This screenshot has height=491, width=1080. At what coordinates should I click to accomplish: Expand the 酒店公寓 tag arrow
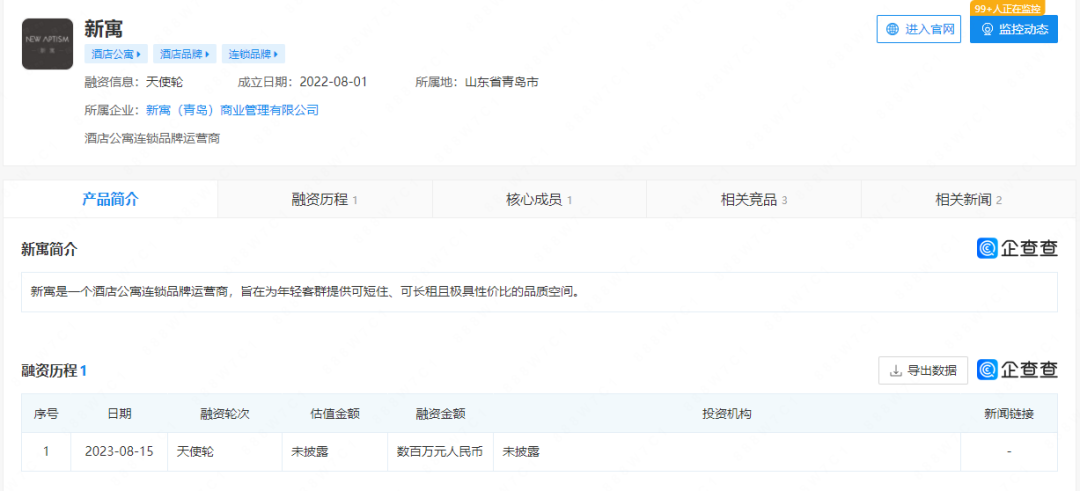click(138, 54)
